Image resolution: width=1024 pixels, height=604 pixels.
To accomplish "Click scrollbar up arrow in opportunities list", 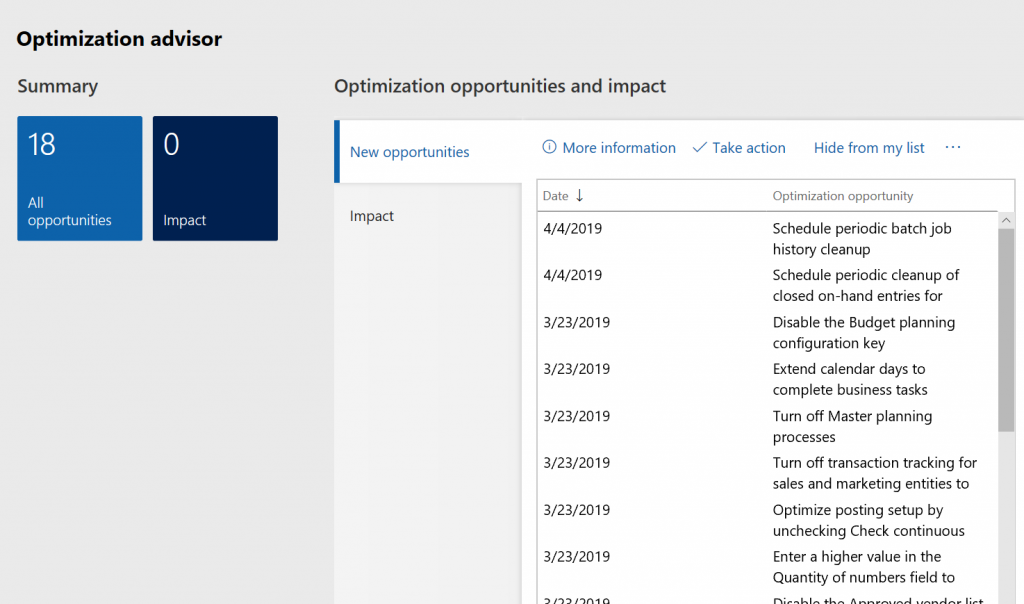I will pyautogui.click(x=1006, y=220).
